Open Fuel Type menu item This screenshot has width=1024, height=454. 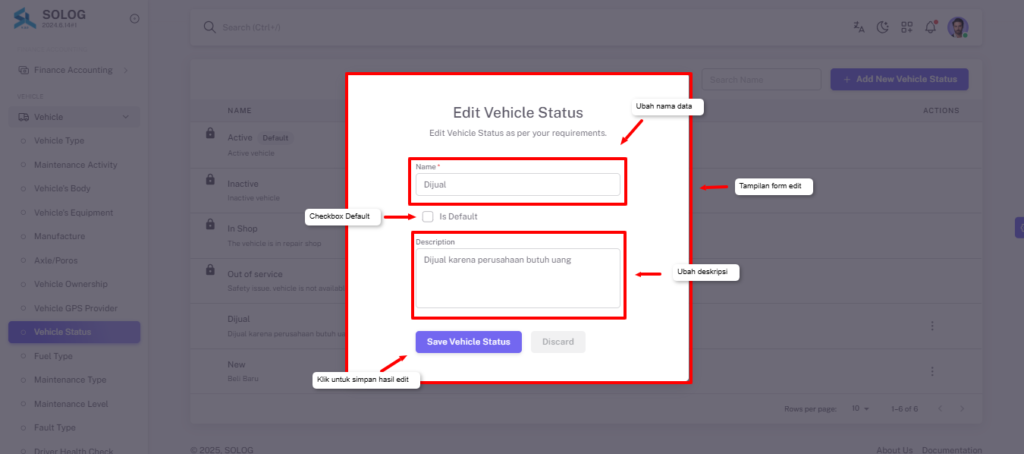(74, 356)
